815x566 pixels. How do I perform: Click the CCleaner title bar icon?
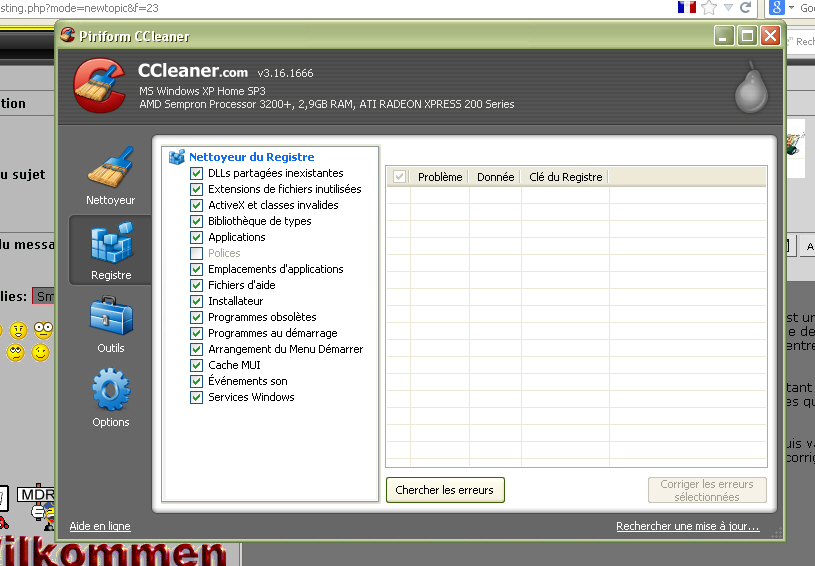coord(68,35)
